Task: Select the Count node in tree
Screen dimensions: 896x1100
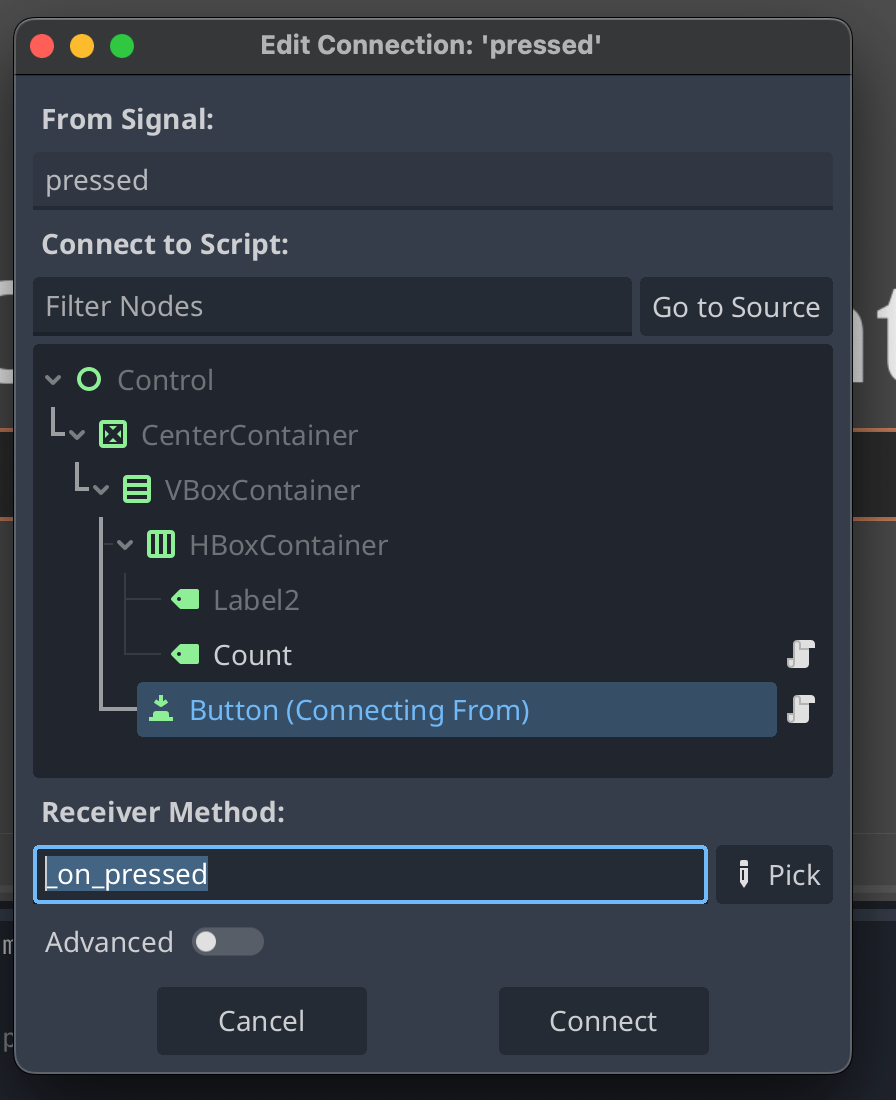Action: [x=253, y=655]
